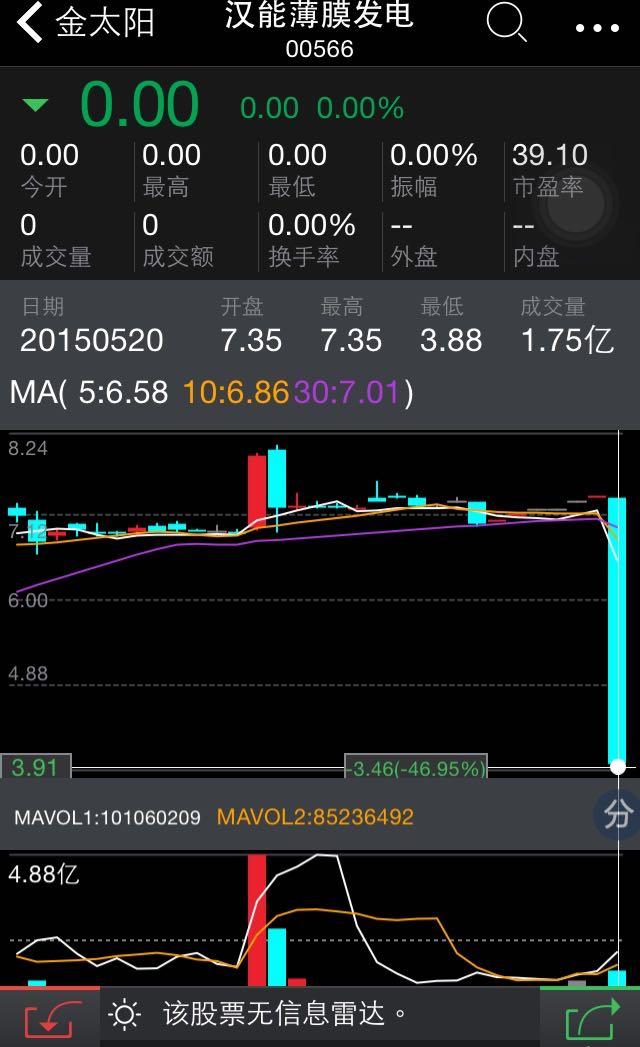
Task: Tap the date 20150520
Action: pyautogui.click(x=92, y=341)
